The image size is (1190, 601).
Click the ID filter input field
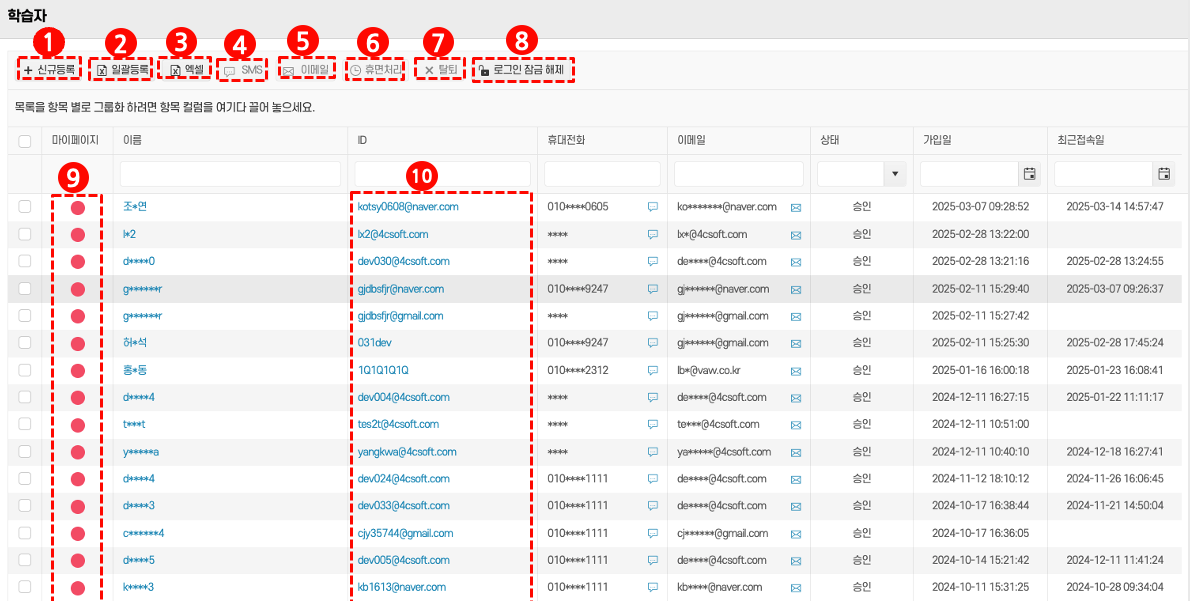pos(441,174)
